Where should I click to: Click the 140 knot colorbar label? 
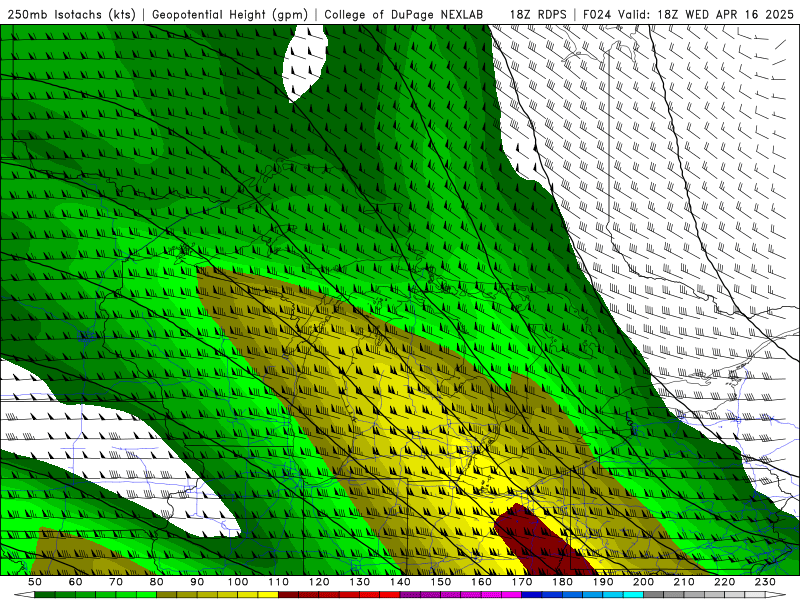[400, 582]
